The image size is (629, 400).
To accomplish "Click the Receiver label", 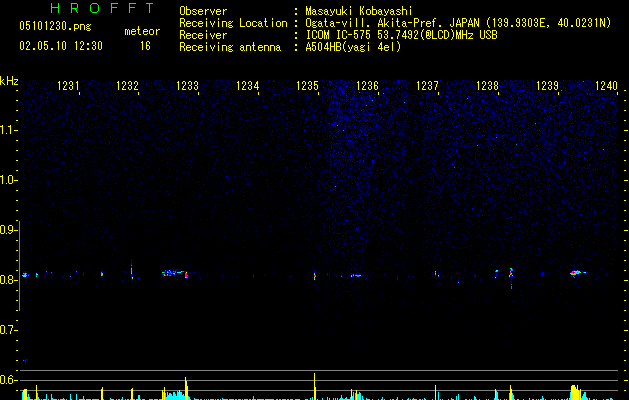I will click(203, 35).
